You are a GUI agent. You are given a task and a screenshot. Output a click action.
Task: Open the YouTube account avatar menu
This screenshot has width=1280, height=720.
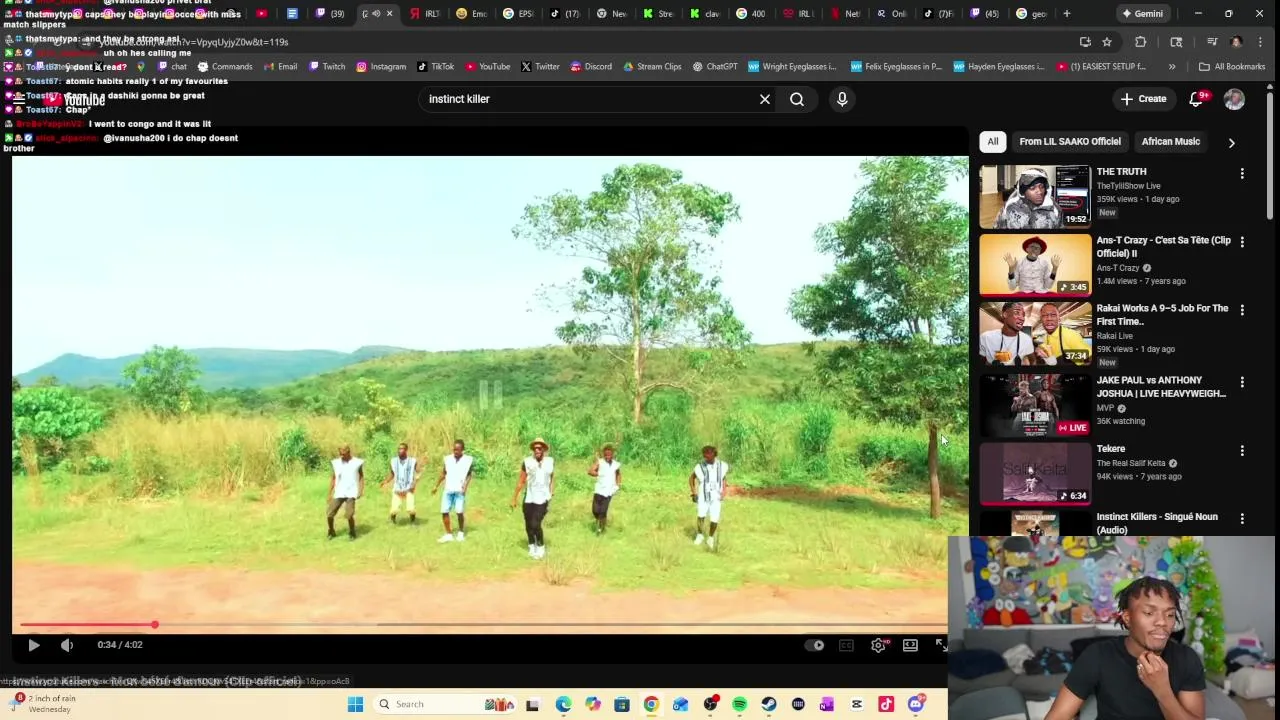click(1234, 99)
